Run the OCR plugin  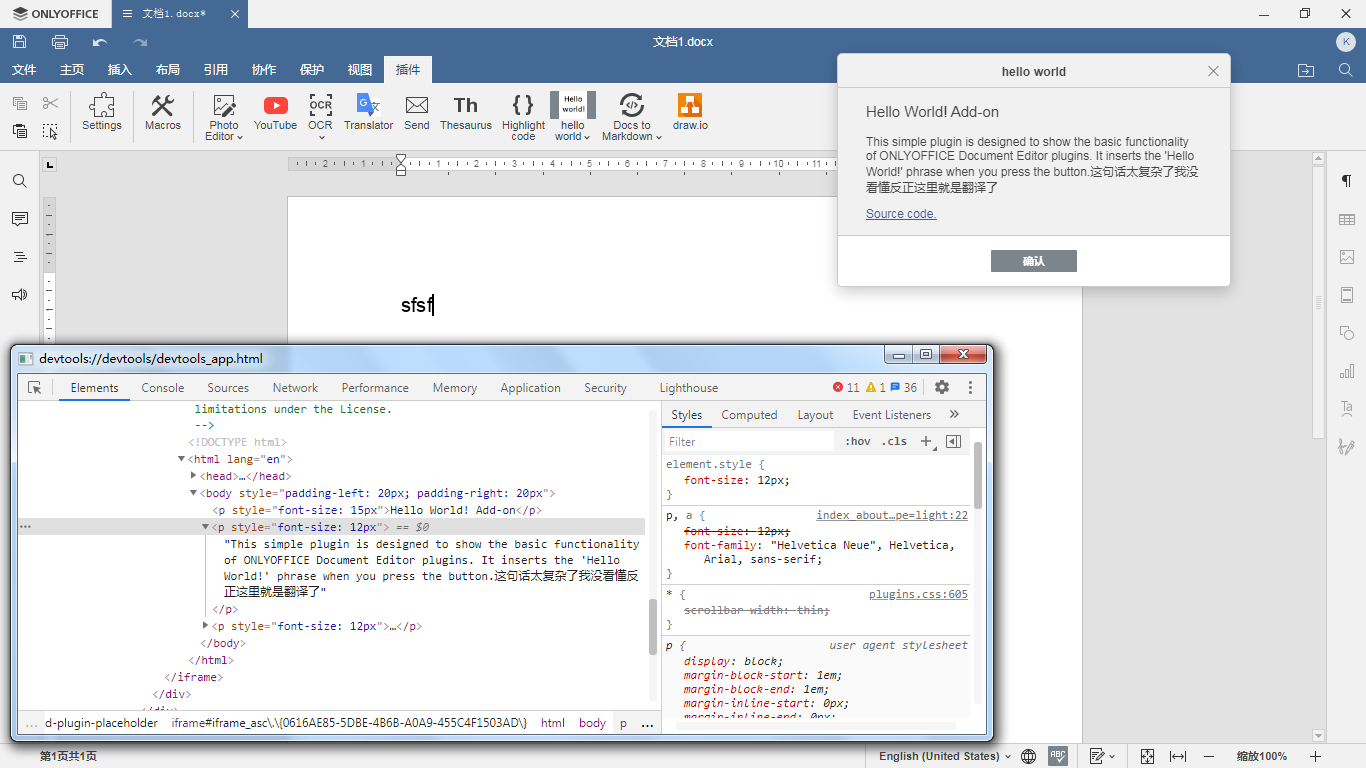coord(320,117)
